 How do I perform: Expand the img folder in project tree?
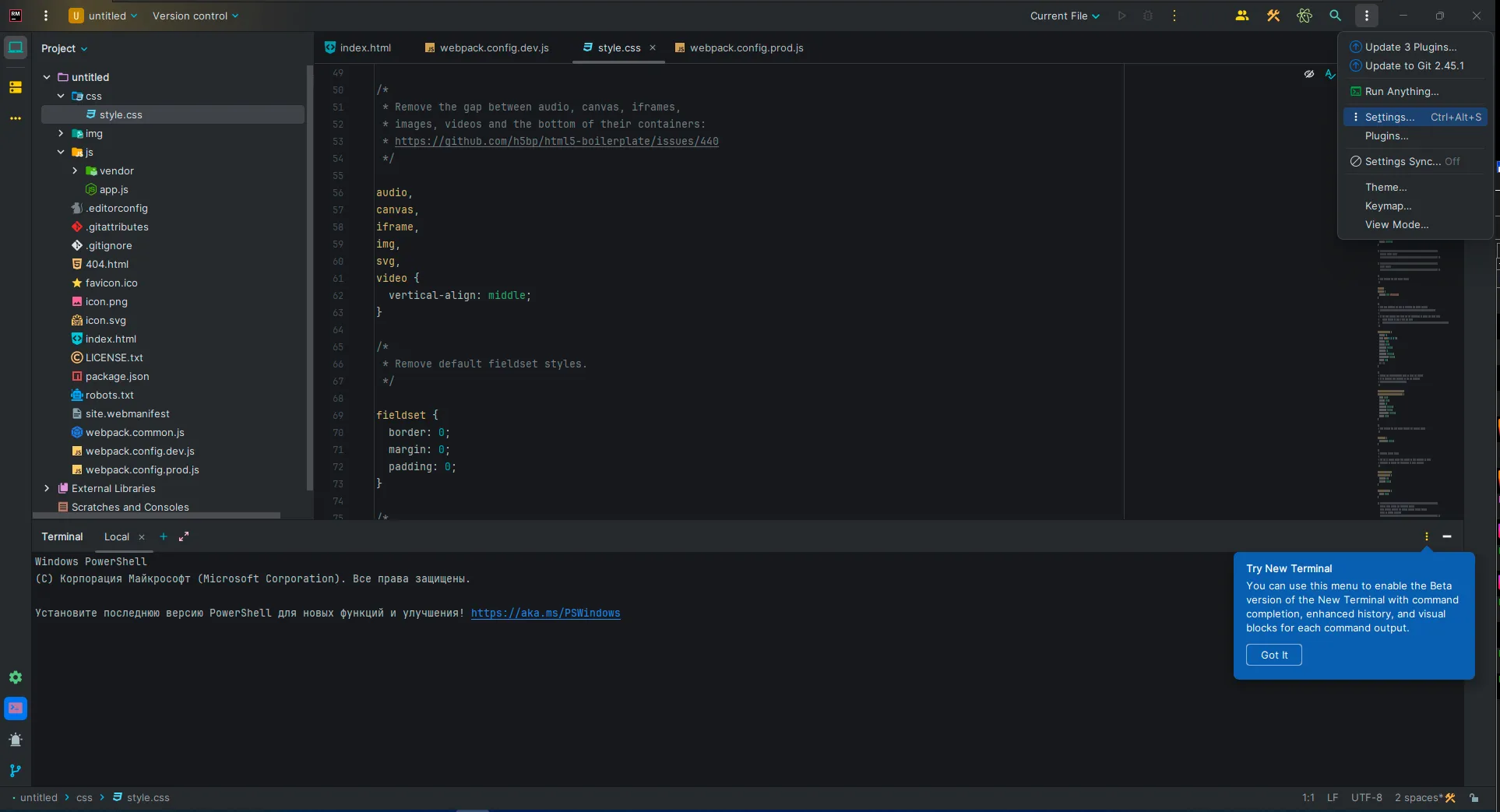click(61, 134)
